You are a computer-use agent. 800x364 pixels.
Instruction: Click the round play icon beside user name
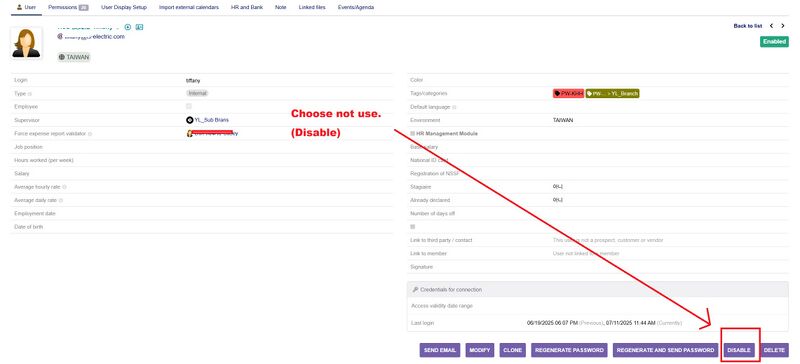(128, 27)
